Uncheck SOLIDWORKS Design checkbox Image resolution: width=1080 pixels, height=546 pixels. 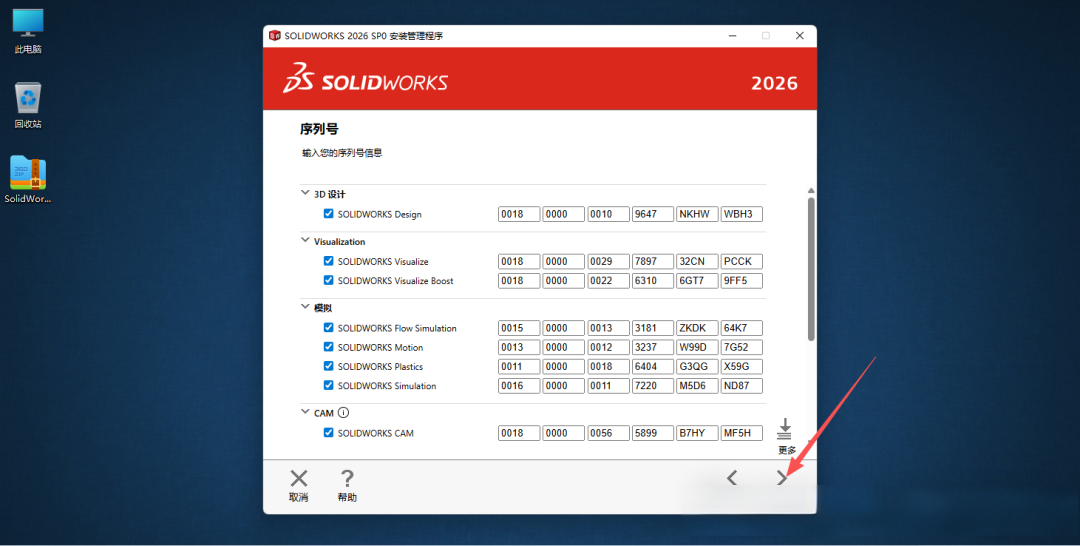point(329,213)
